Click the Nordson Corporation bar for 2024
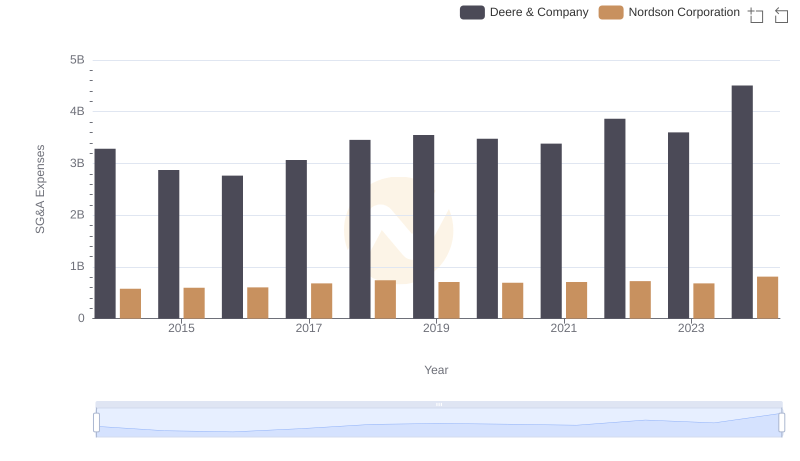Image resolution: width=800 pixels, height=461 pixels. (x=767, y=298)
